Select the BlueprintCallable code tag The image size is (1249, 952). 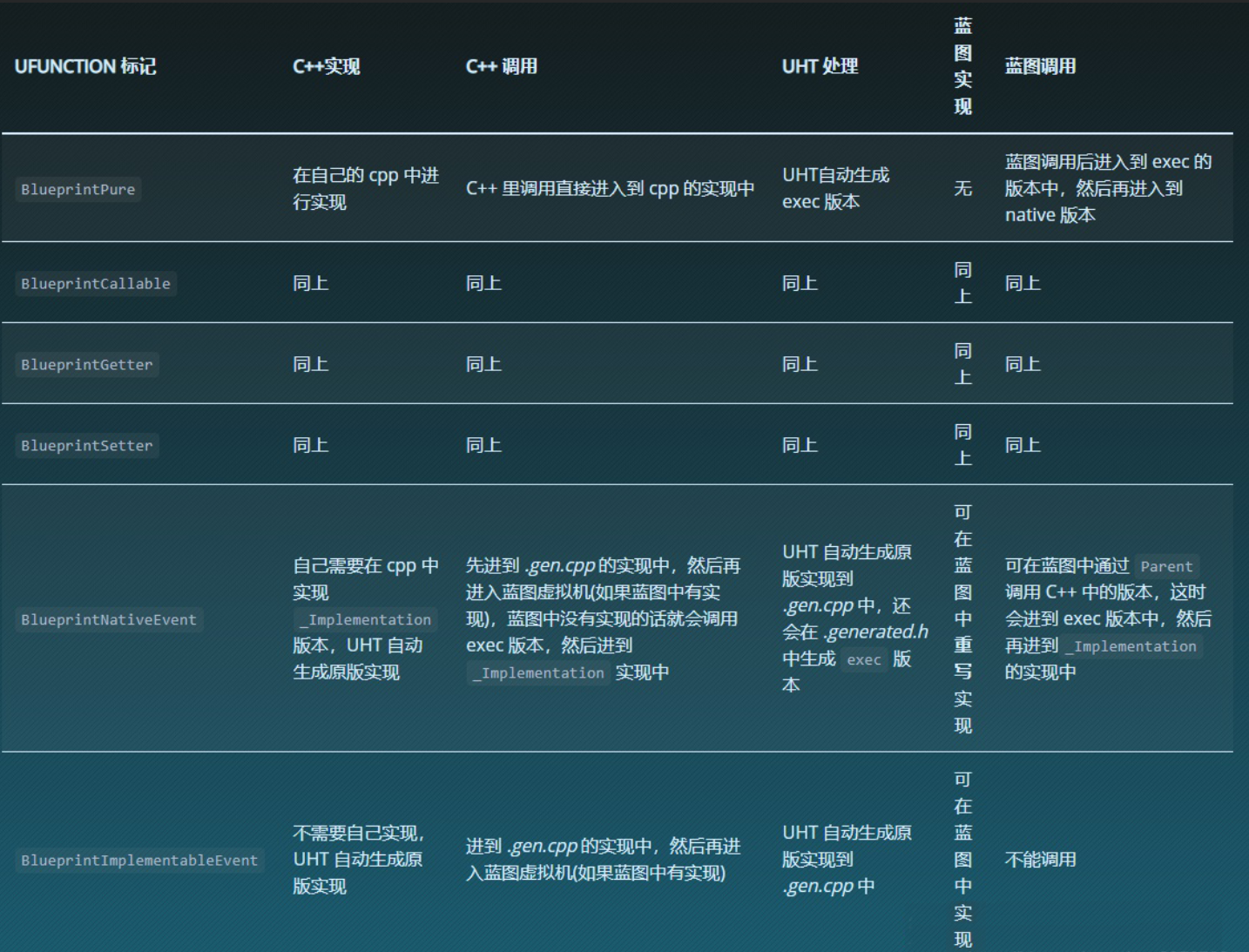click(x=96, y=284)
